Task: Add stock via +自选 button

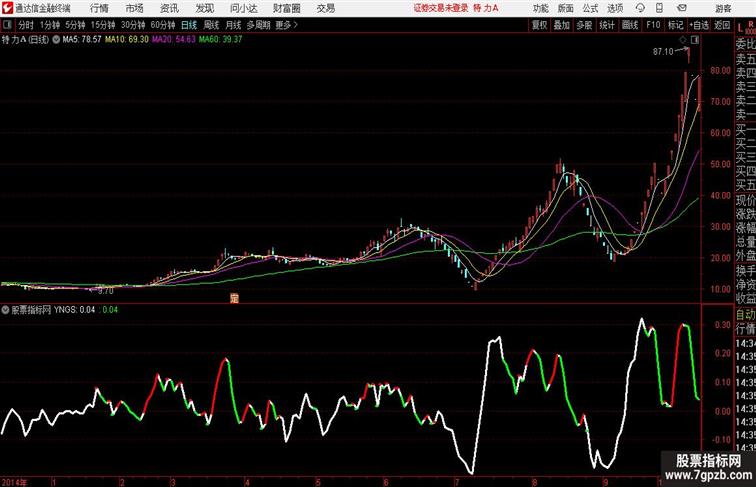Action: (x=699, y=25)
